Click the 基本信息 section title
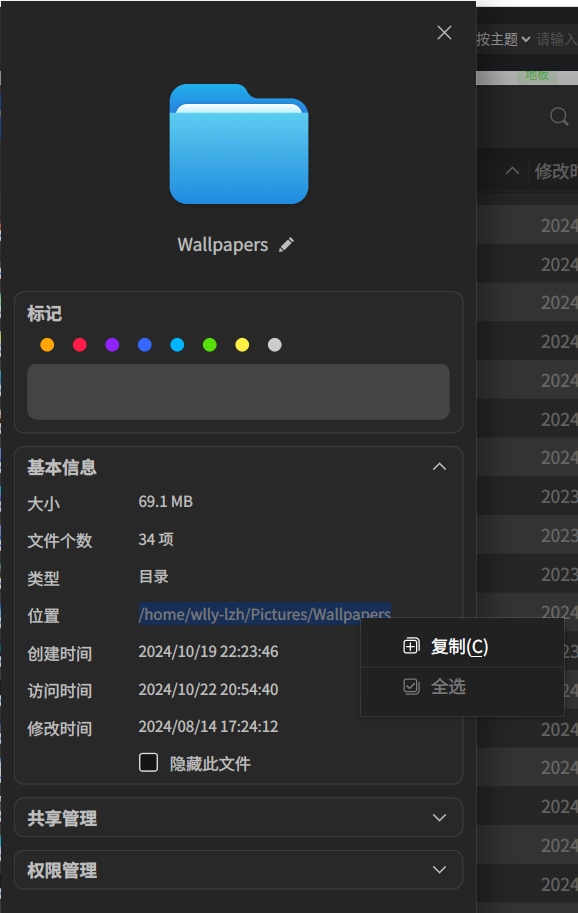The image size is (578, 913). pyautogui.click(x=62, y=467)
